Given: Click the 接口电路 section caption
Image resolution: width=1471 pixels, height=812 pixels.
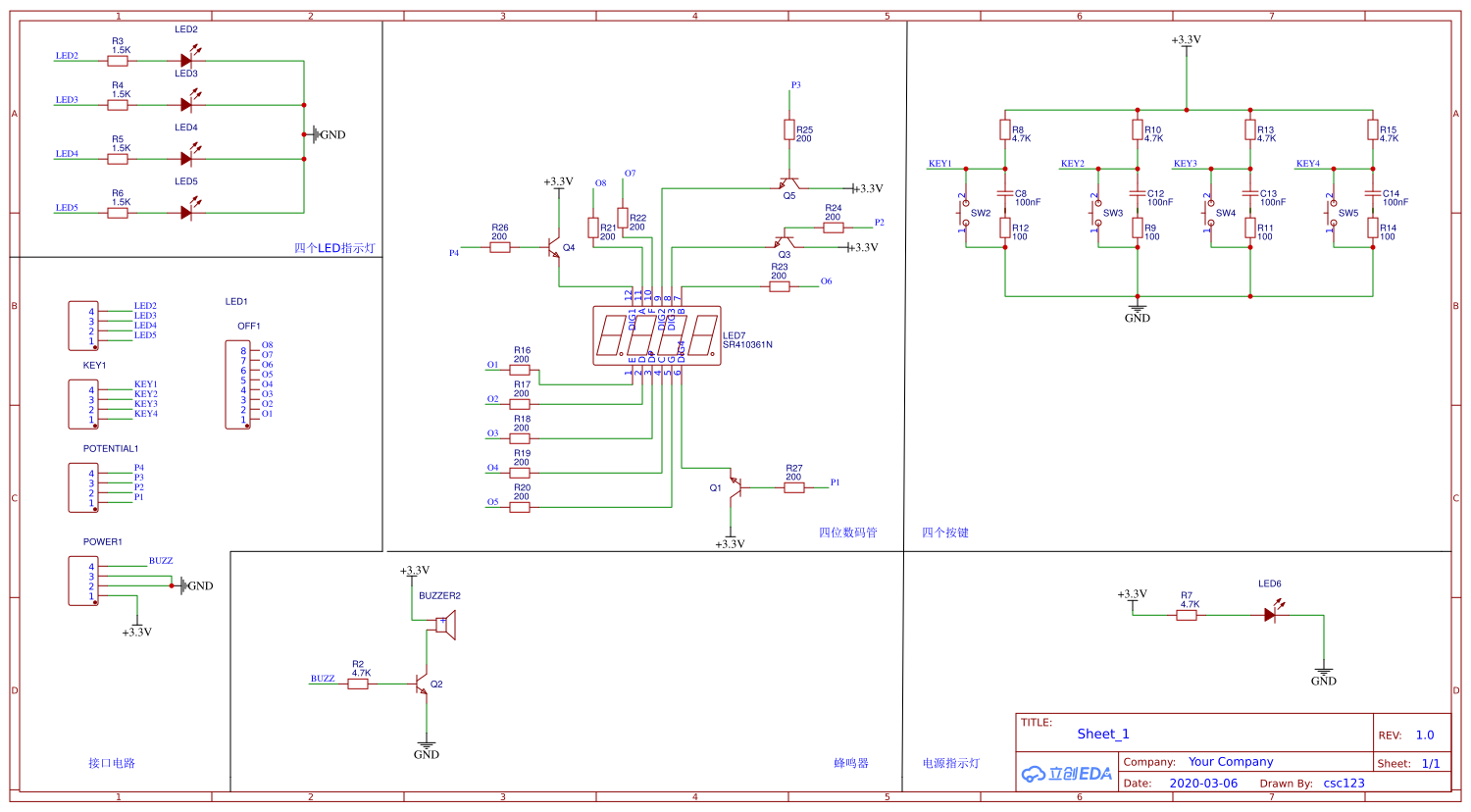Looking at the screenshot, I should (x=112, y=763).
